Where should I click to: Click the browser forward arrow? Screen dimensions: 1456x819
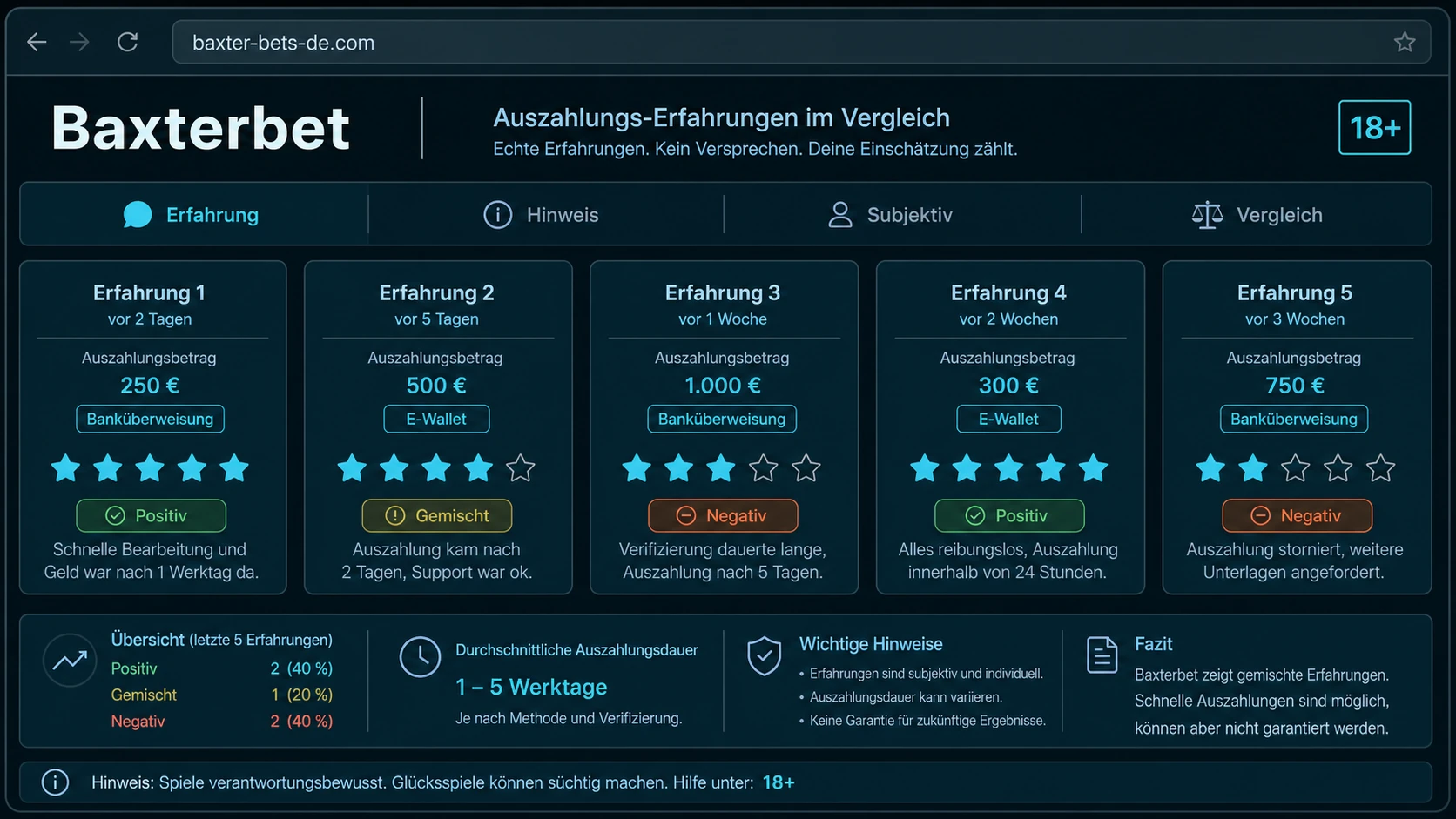tap(79, 42)
